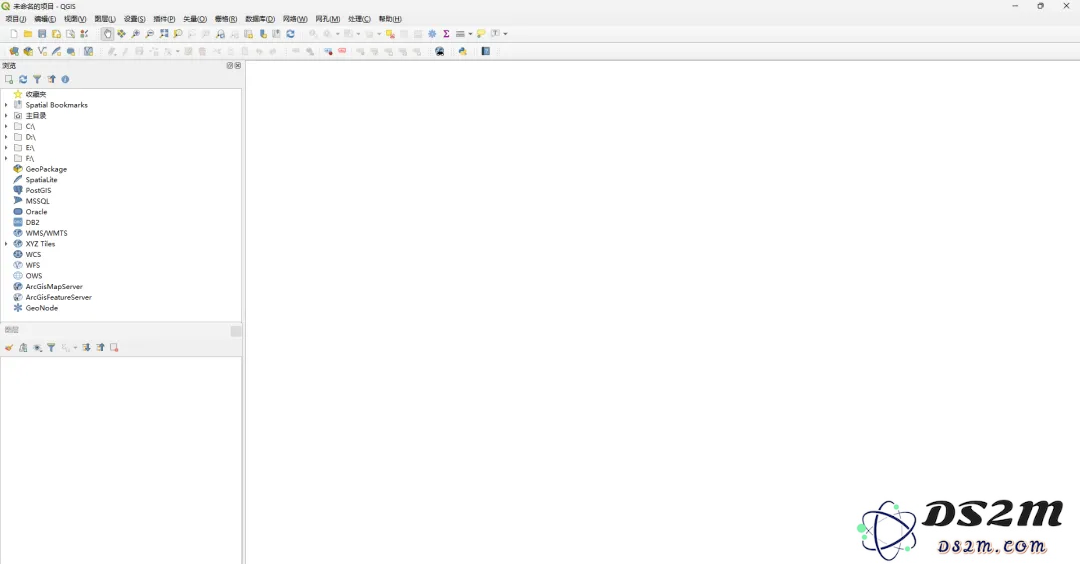Add selected layers in the Browser panel

(x=9, y=79)
